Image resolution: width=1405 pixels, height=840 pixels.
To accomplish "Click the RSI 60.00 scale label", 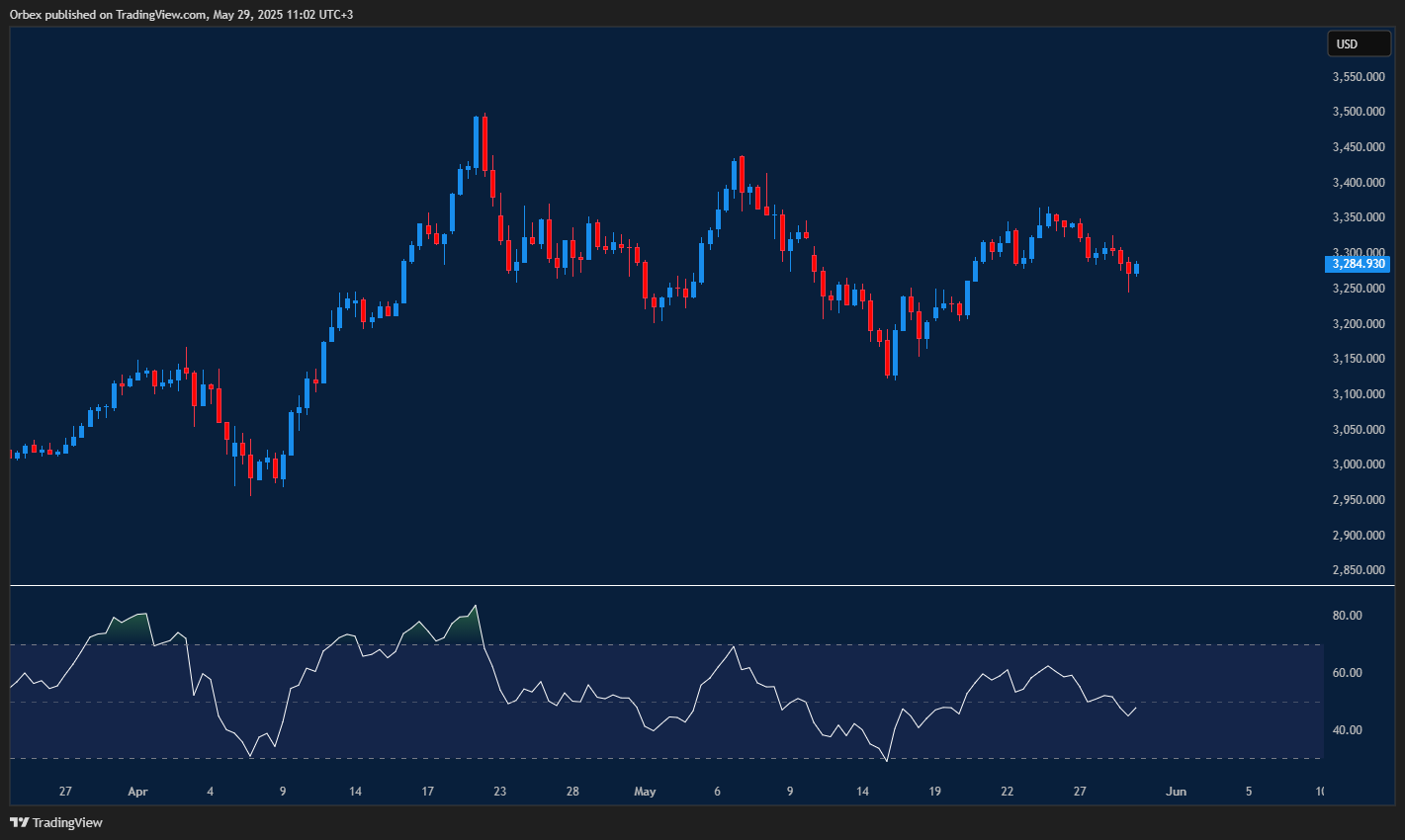I will 1347,673.
